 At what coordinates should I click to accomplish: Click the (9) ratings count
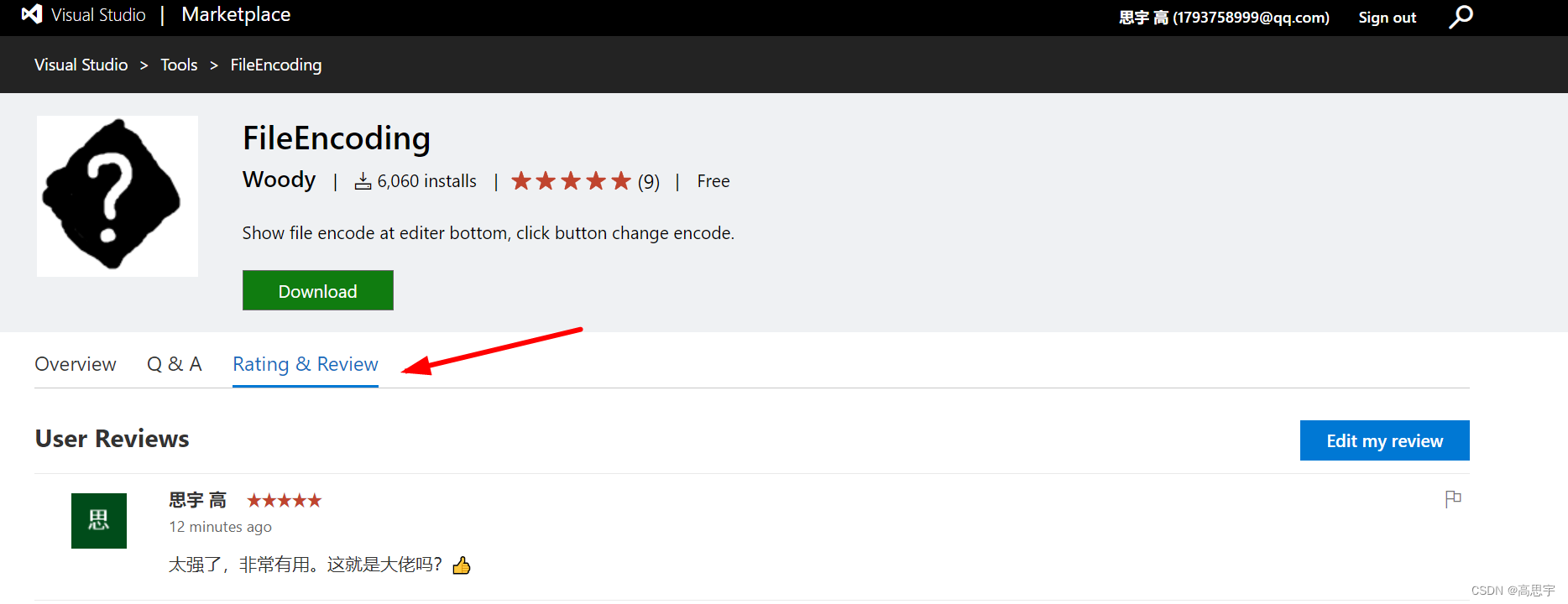pos(649,181)
